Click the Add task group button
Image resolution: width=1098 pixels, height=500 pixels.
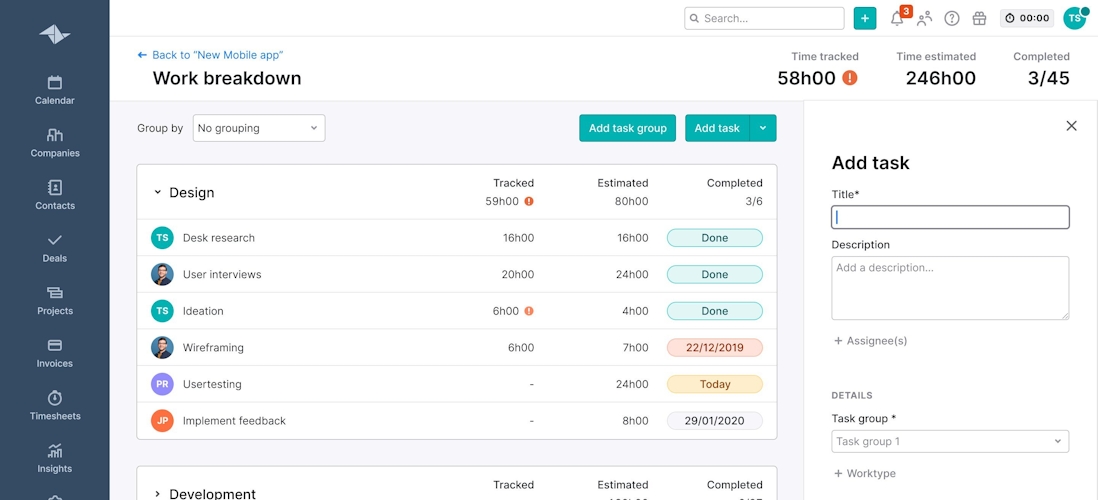(x=627, y=128)
